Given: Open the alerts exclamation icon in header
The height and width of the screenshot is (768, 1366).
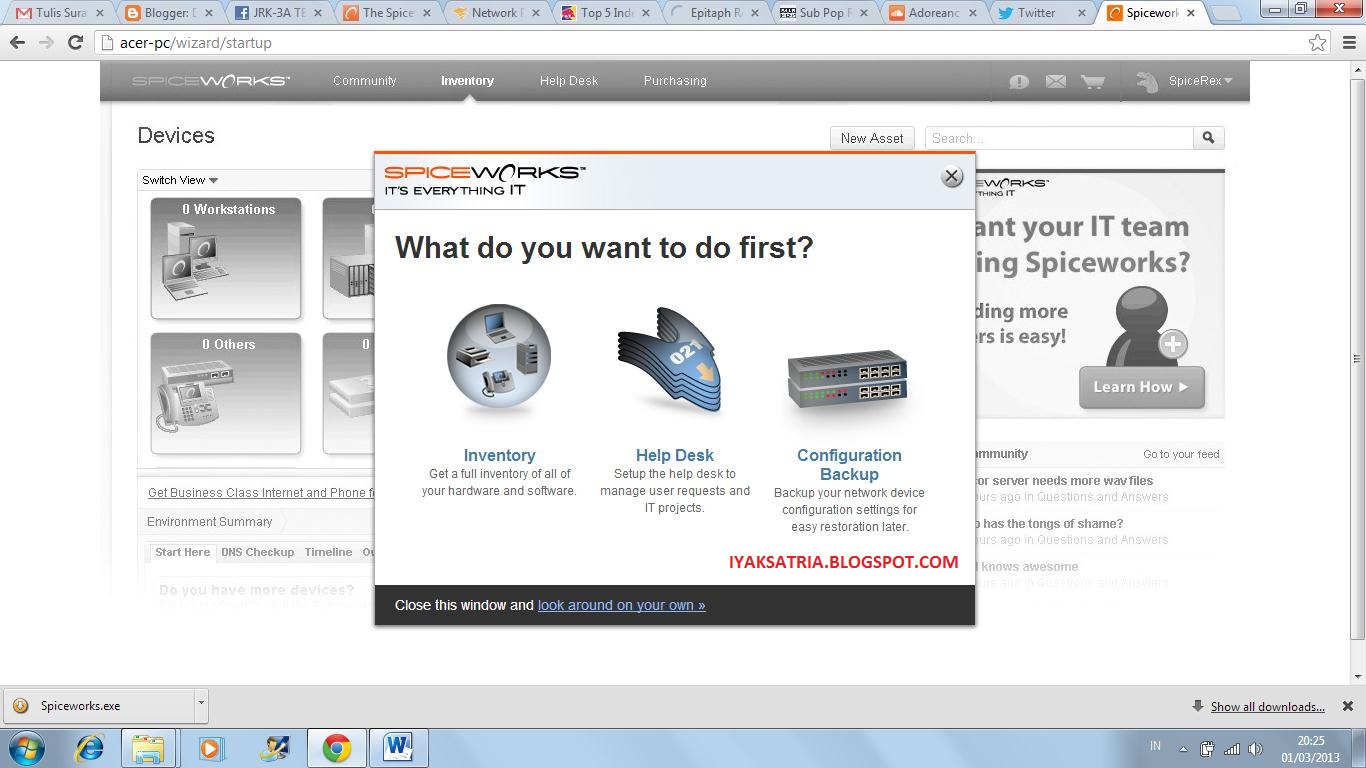Looking at the screenshot, I should tap(1019, 82).
